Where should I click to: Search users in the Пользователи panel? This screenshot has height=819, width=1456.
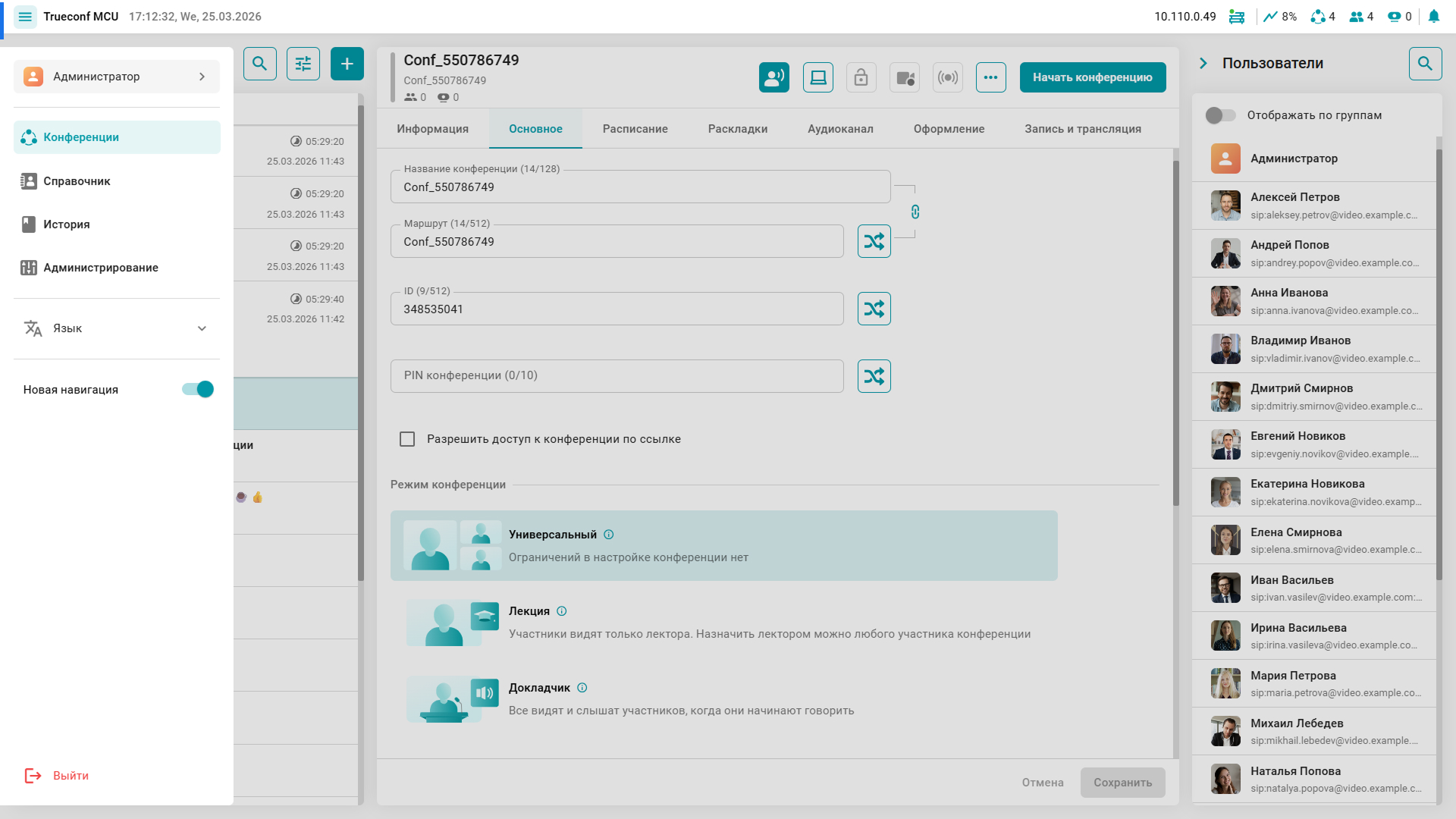point(1426,64)
